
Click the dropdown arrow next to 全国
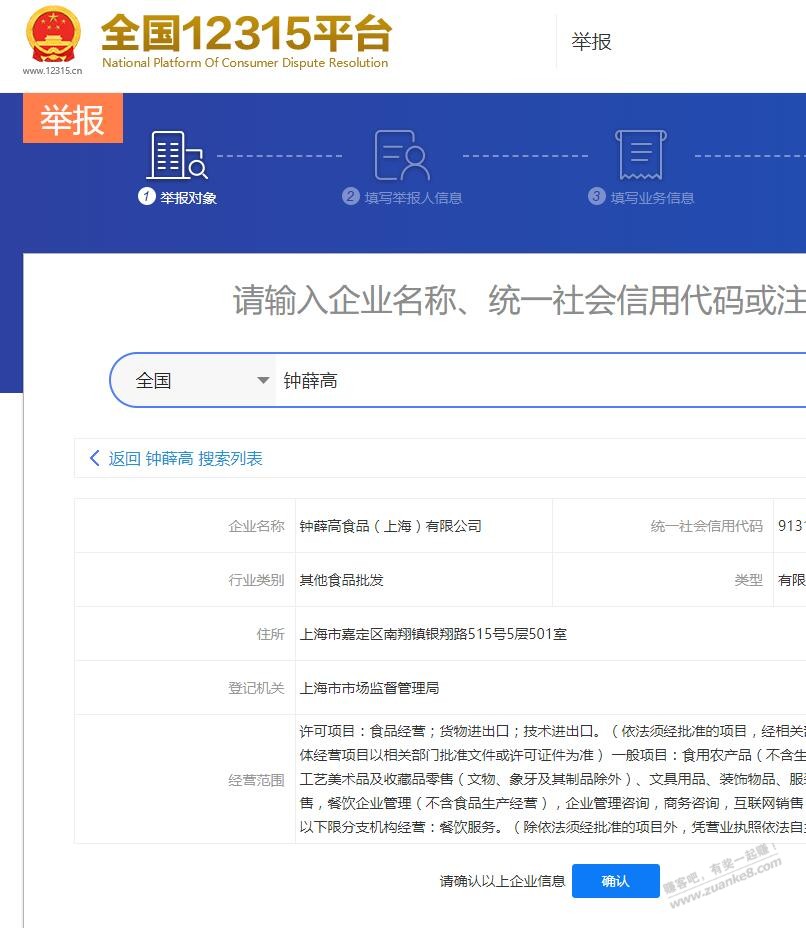click(x=263, y=381)
